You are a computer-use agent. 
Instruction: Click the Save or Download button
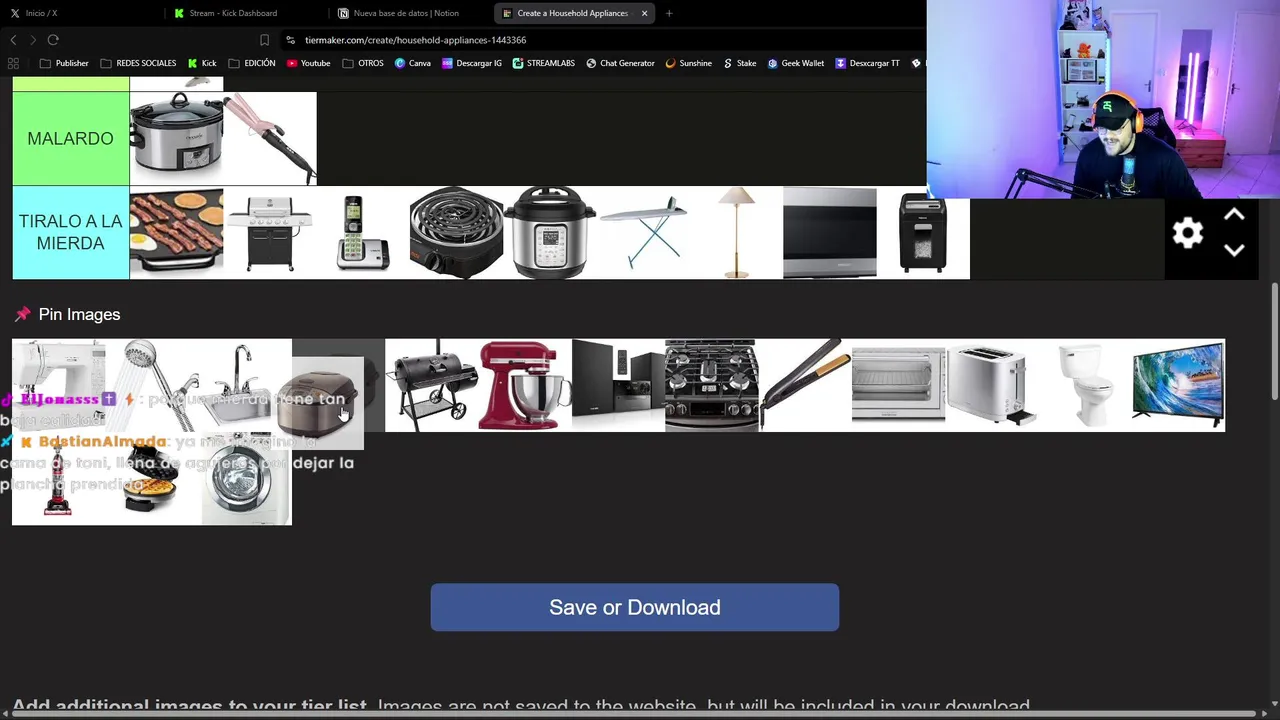click(x=635, y=607)
